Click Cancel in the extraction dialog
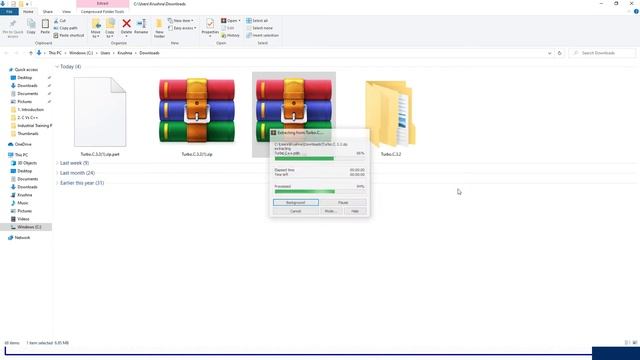 click(296, 211)
